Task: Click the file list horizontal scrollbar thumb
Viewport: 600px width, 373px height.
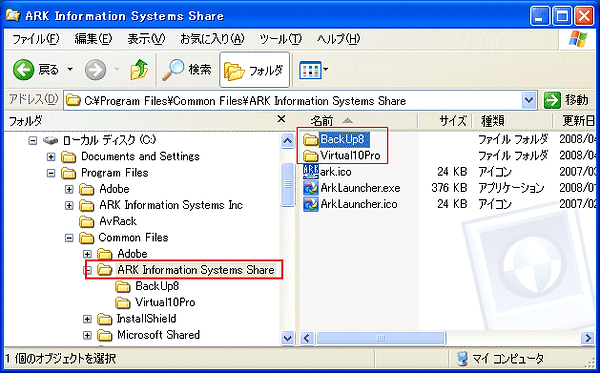Action: [x=381, y=338]
